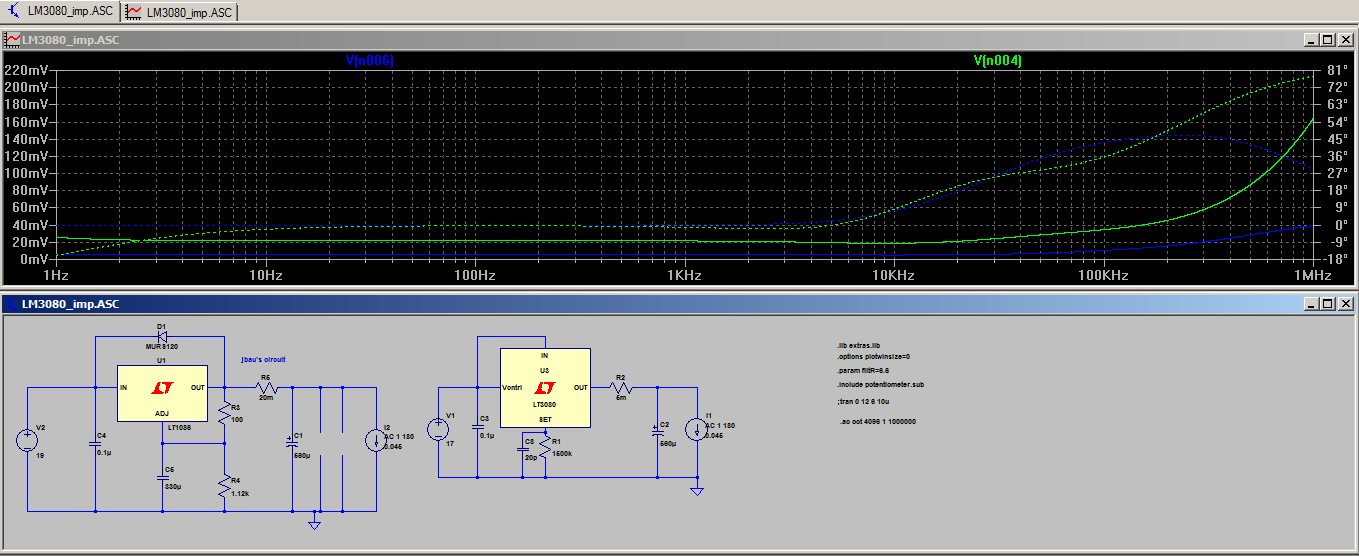Click the .lib extras.lib directive
Image resolution: width=1359 pixels, height=556 pixels.
pyautogui.click(x=858, y=345)
